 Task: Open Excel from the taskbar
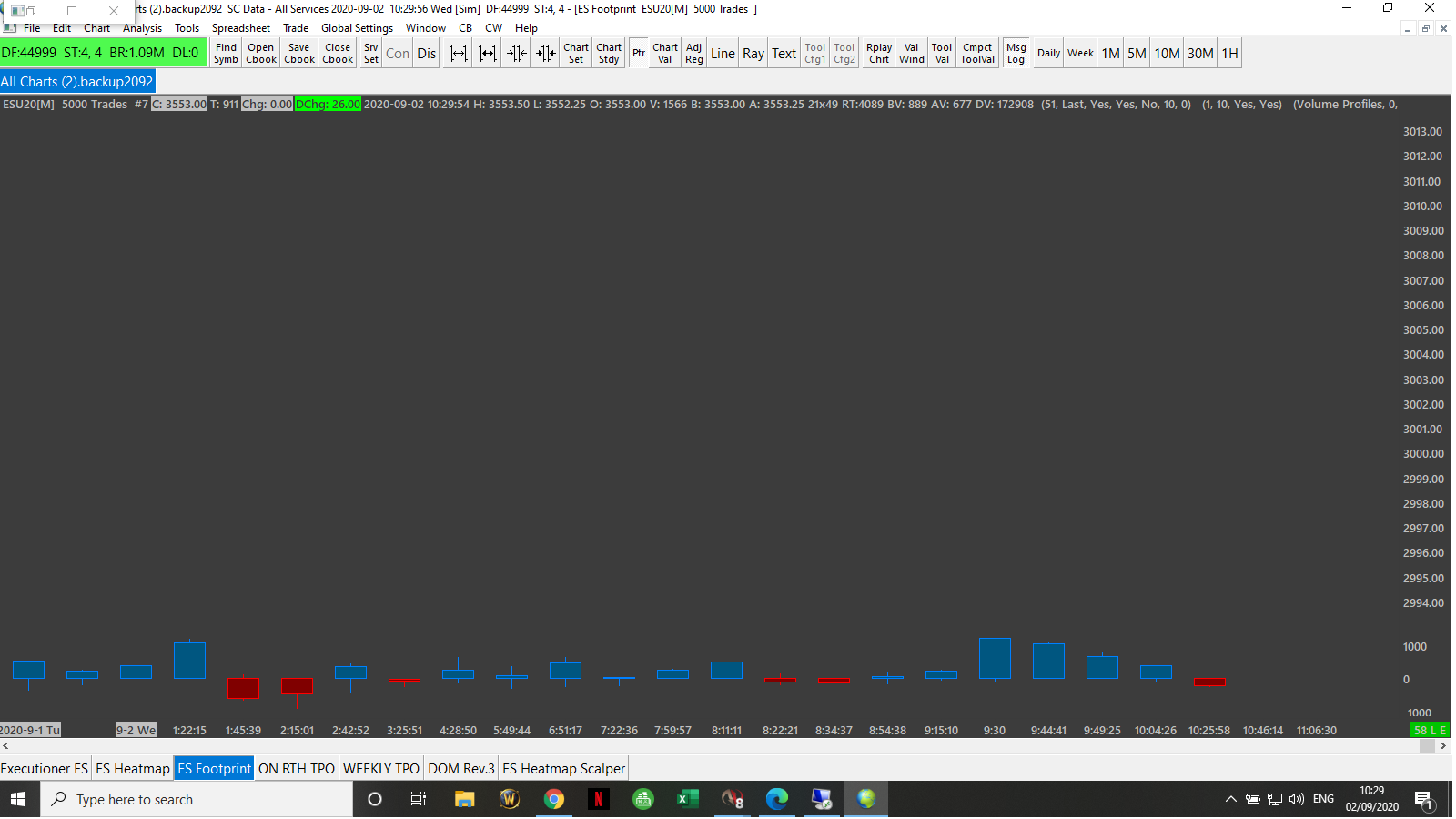point(688,800)
